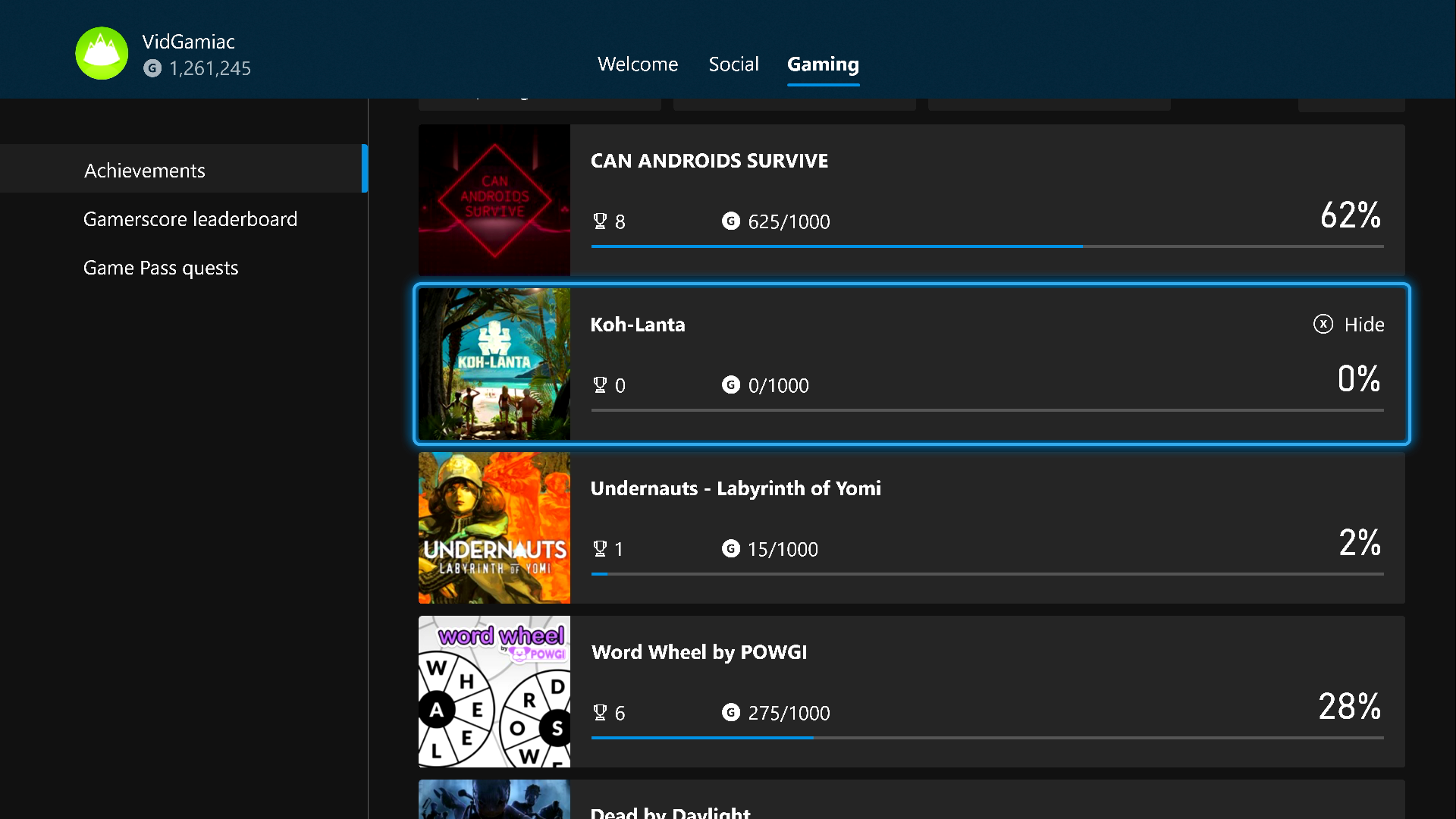Viewport: 1456px width, 819px height.
Task: Select Achievements in the sidebar
Action: point(144,171)
